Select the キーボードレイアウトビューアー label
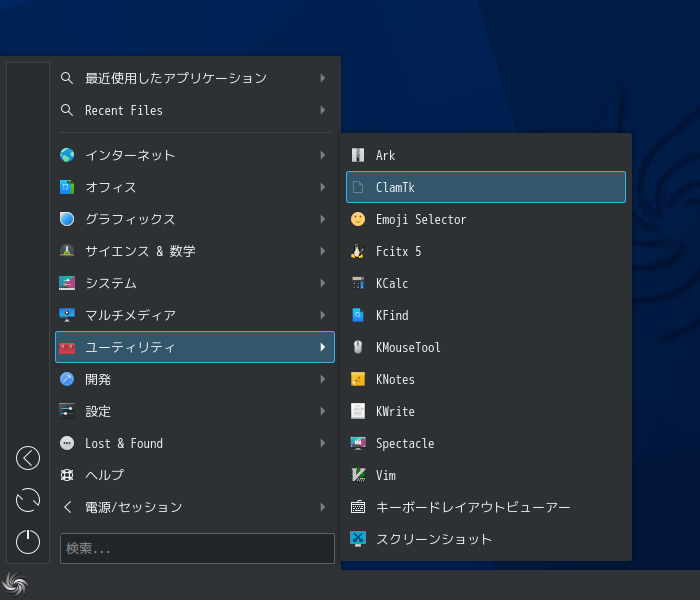This screenshot has width=700, height=600. [473, 507]
